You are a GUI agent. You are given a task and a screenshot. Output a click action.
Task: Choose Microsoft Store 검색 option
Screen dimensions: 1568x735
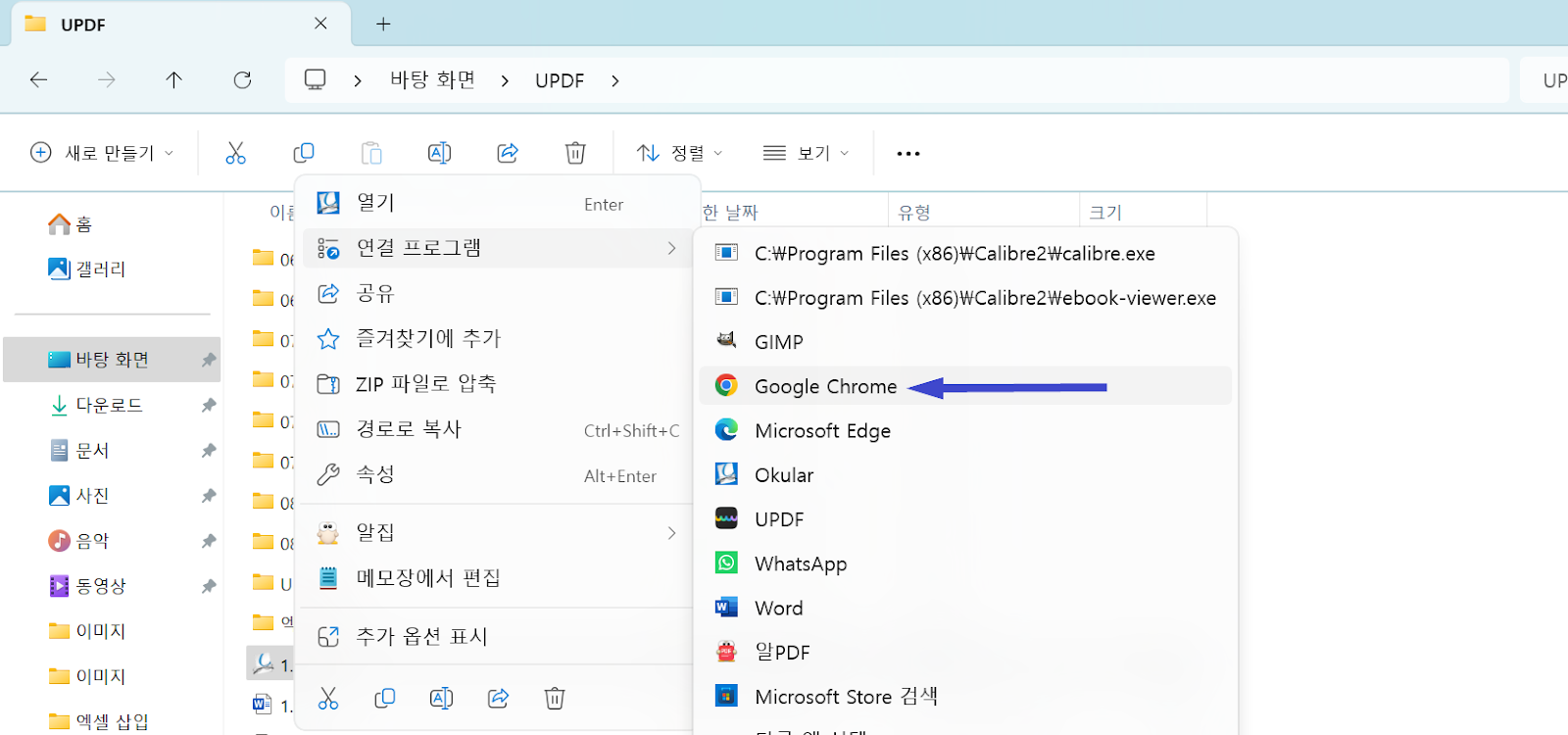(x=964, y=697)
